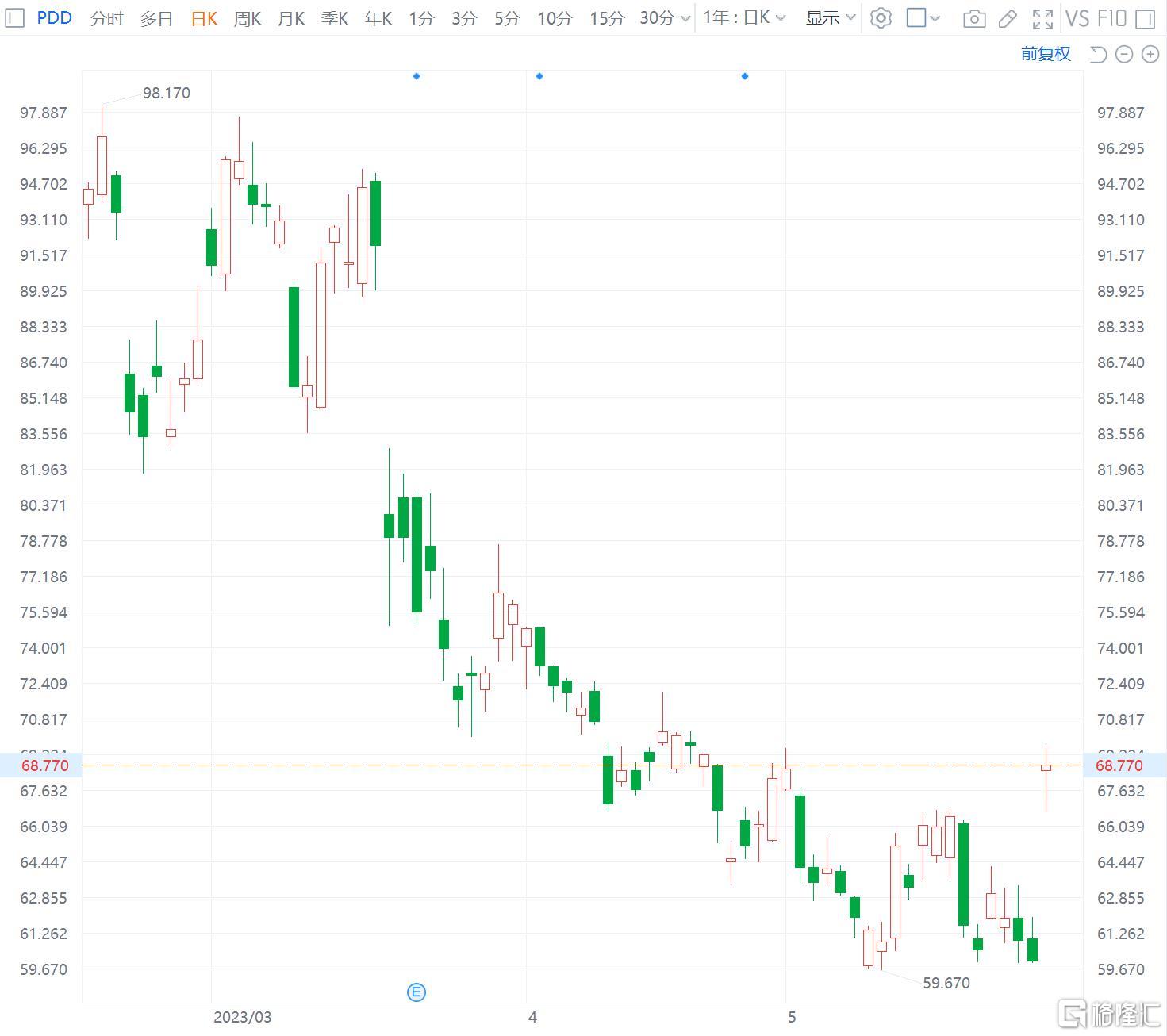Switch to 多日 multi-day tab
Viewport: 1167px width, 1036px height.
(156, 18)
